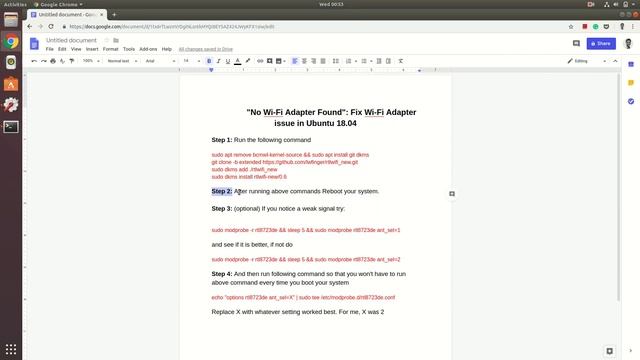Select Center align
This screenshot has height=360, width=640.
coord(304,61)
